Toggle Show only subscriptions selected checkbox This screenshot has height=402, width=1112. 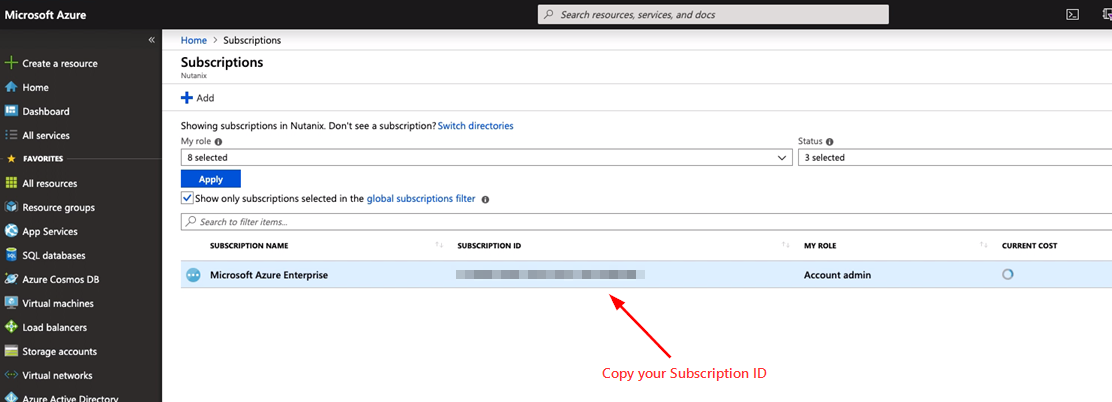[187, 199]
